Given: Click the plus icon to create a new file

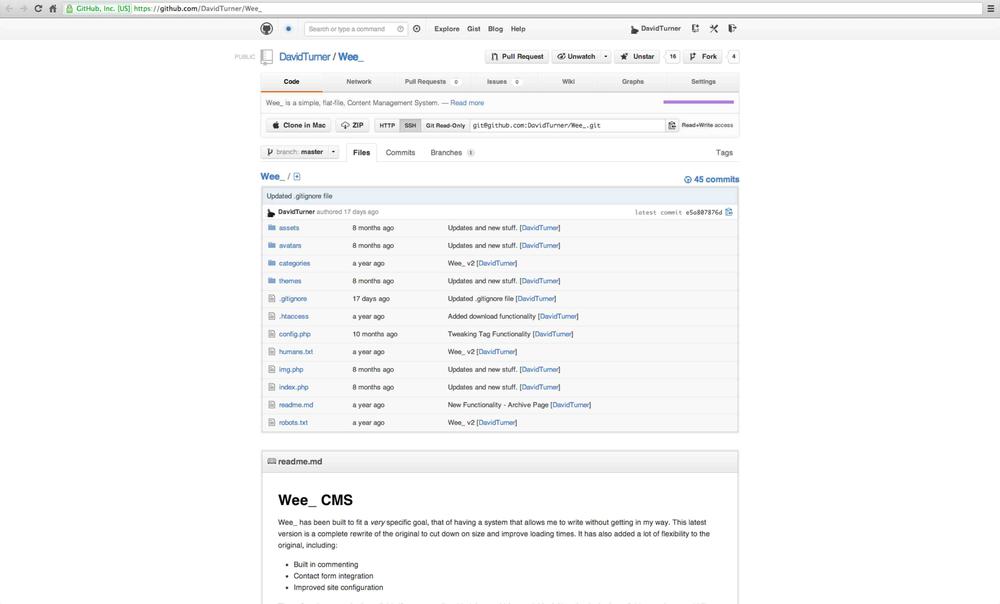Looking at the screenshot, I should [297, 177].
